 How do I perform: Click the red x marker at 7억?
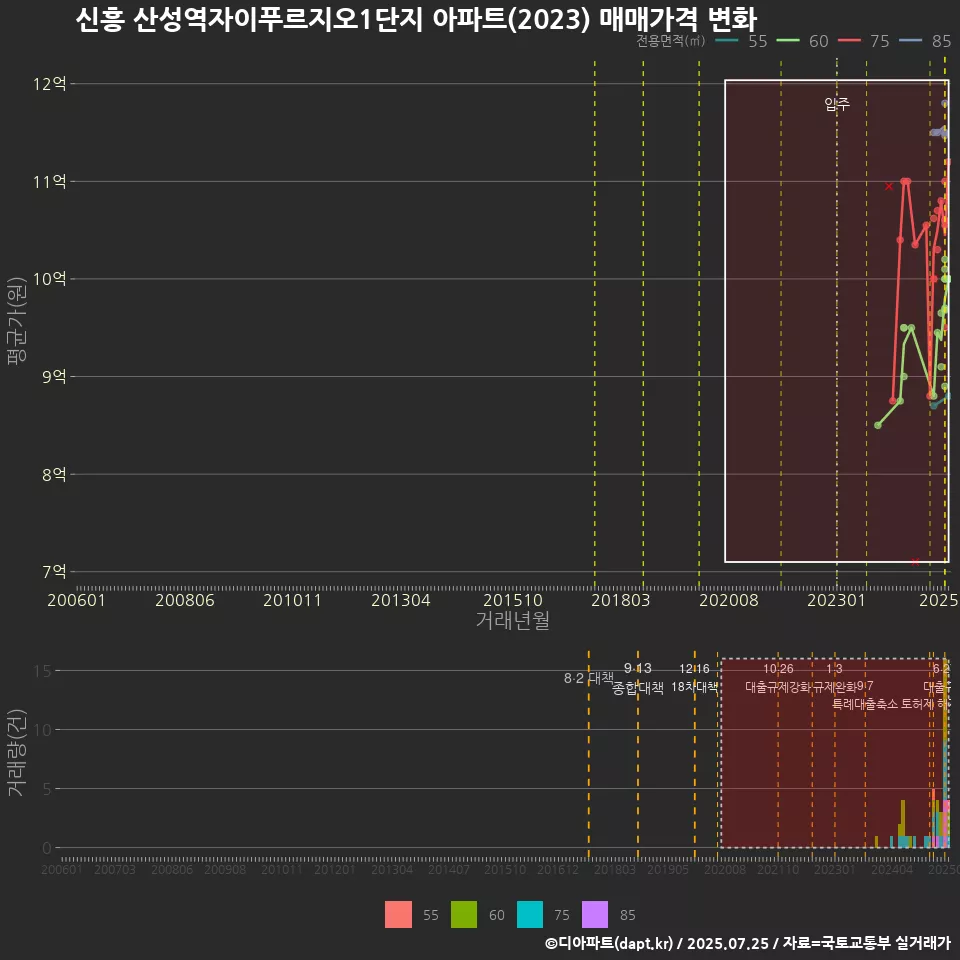[x=915, y=562]
